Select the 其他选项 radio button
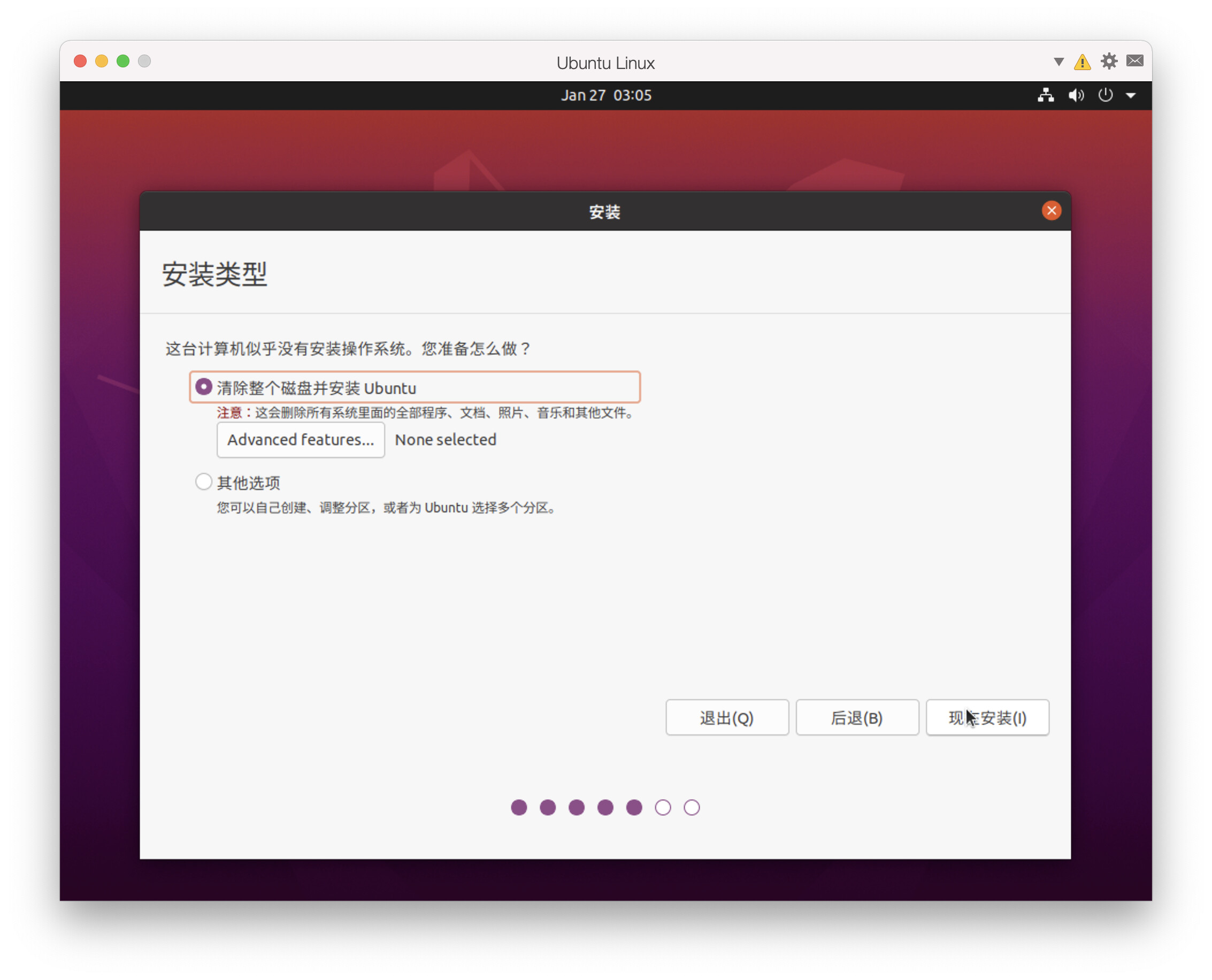The height and width of the screenshot is (980, 1212). 203,481
